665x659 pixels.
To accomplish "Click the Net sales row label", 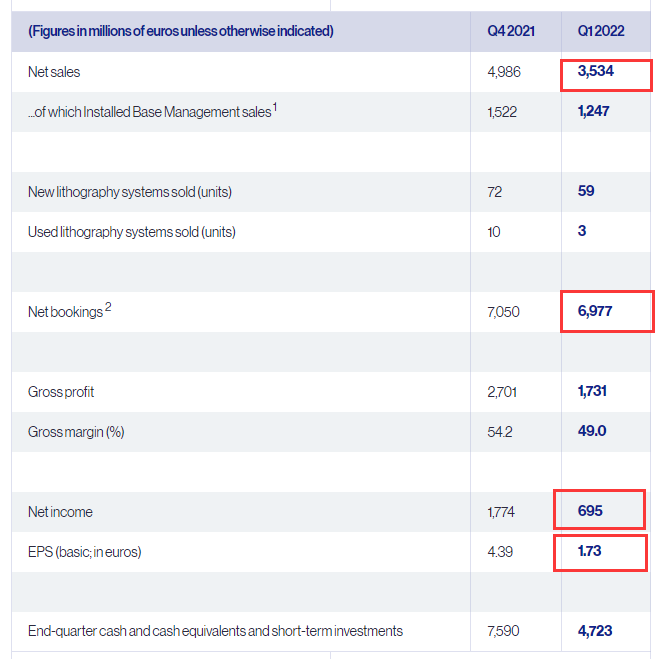I will click(54, 72).
